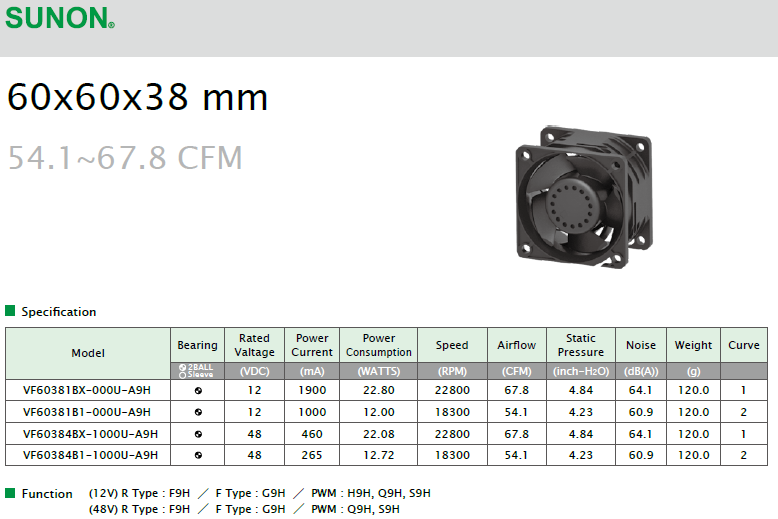Image resolution: width=778 pixels, height=519 pixels.
Task: Click the green square beside Specification
Action: click(10, 311)
